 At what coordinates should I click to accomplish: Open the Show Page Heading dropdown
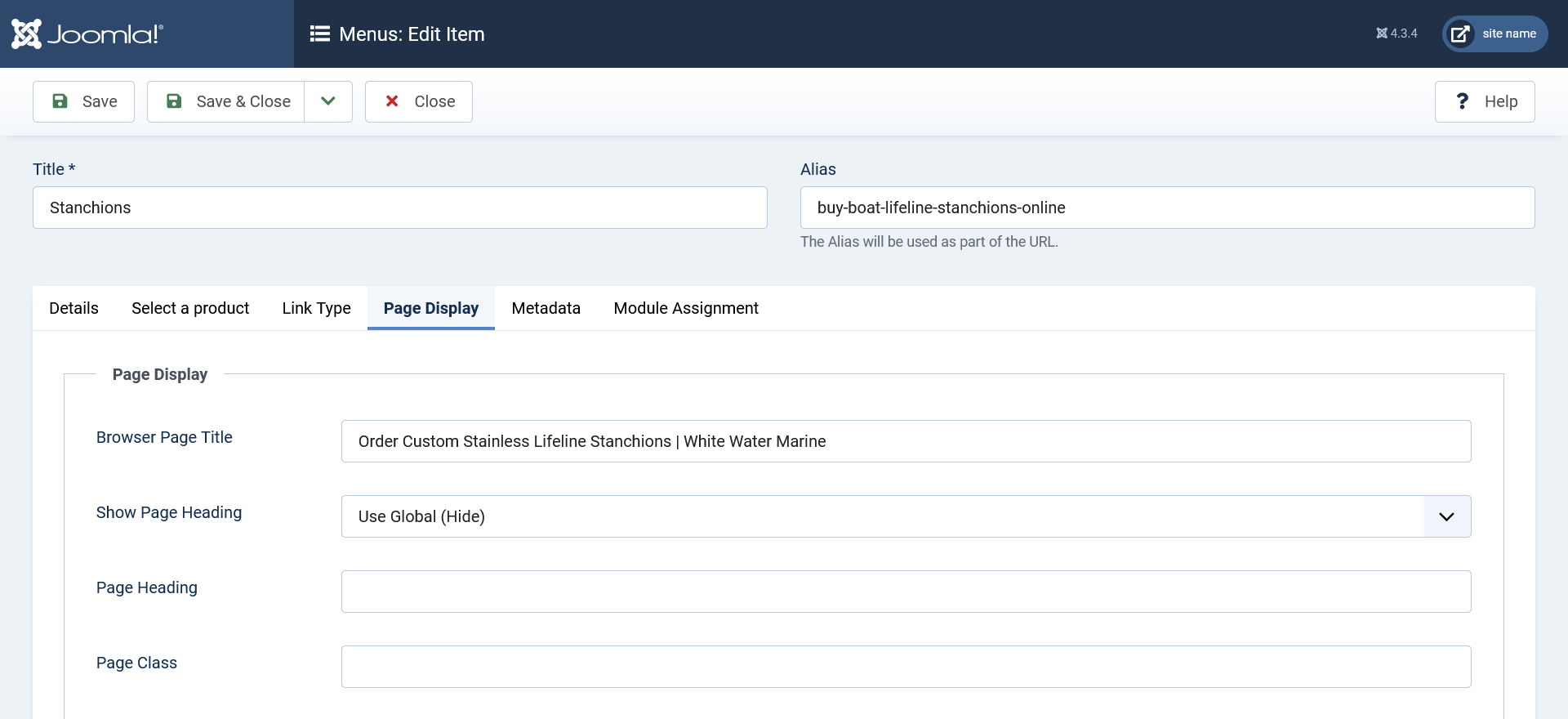[882, 516]
